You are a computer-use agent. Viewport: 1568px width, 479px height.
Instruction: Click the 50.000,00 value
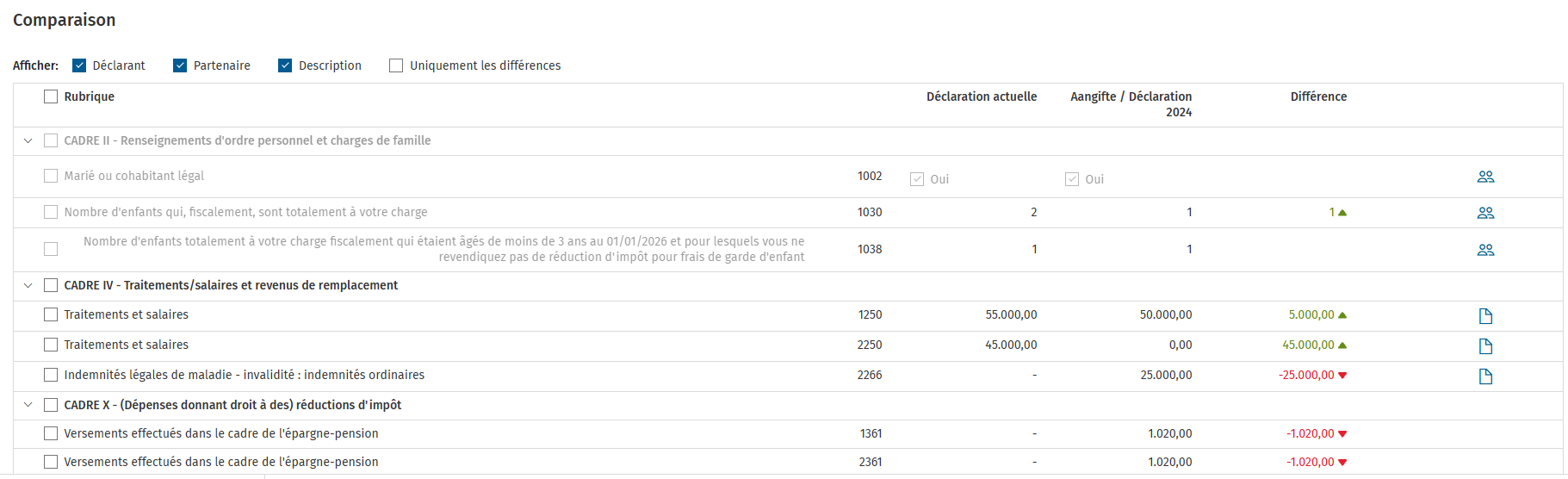click(1166, 314)
